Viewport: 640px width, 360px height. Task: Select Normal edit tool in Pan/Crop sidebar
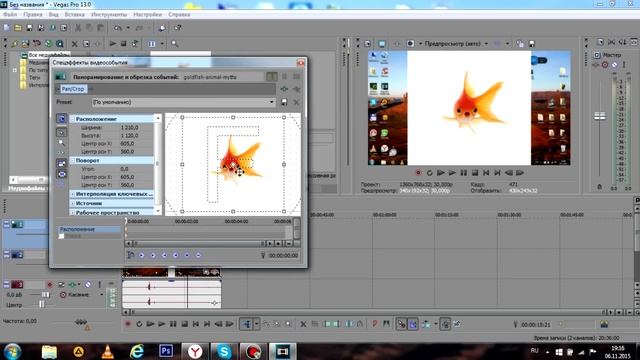(61, 132)
